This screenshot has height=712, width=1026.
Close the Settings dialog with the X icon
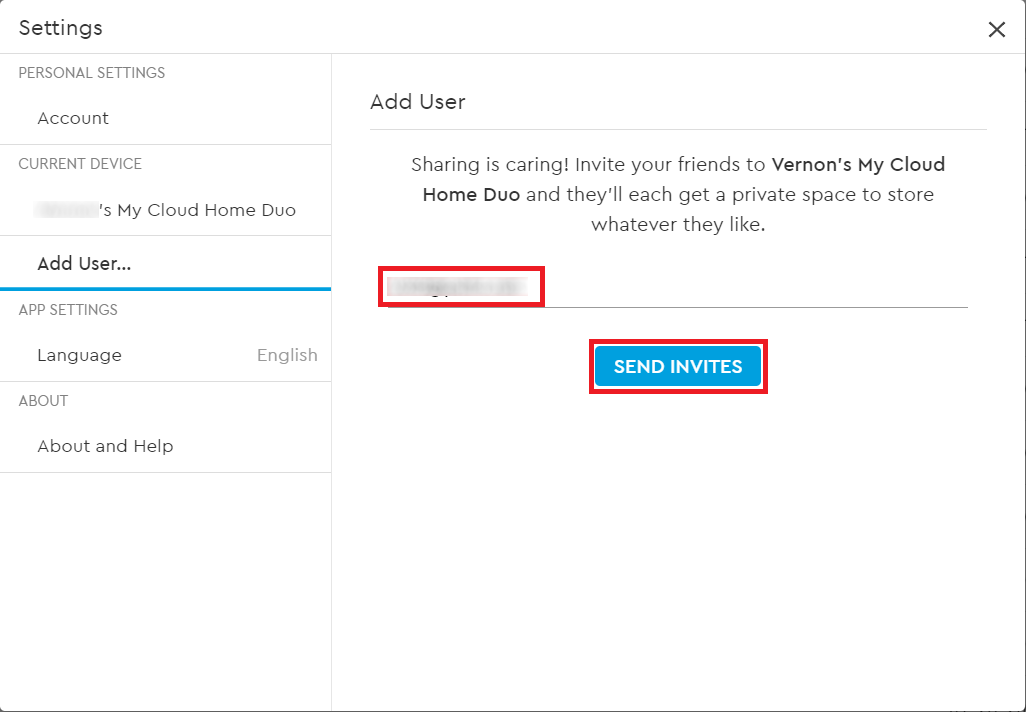click(996, 29)
